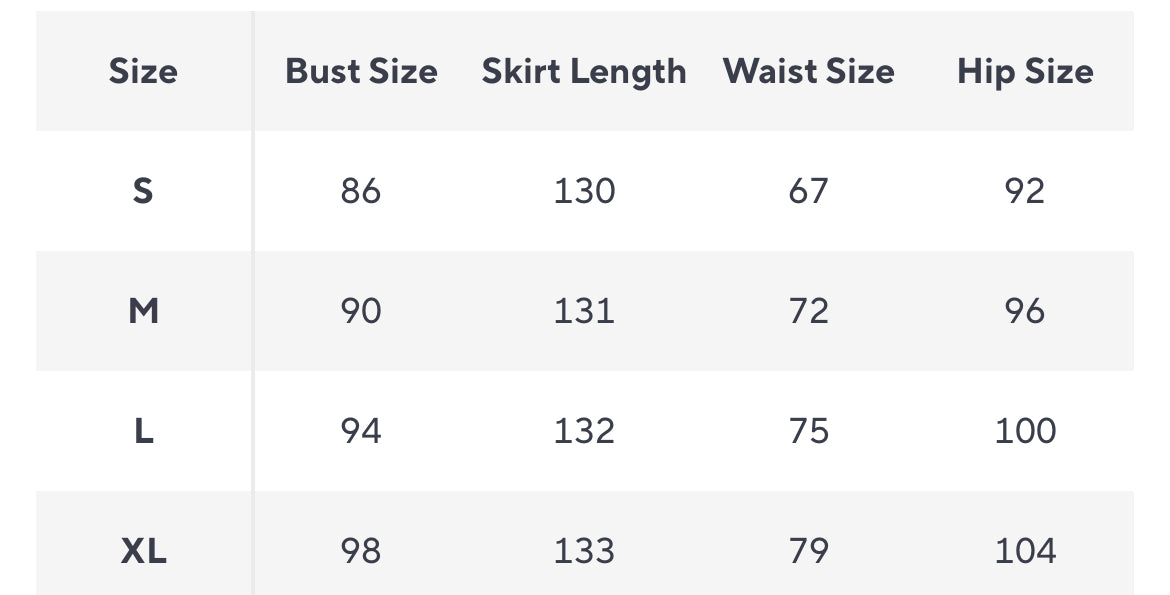The width and height of the screenshot is (1170, 595).
Task: Click the Bust Size column header
Action: point(361,71)
